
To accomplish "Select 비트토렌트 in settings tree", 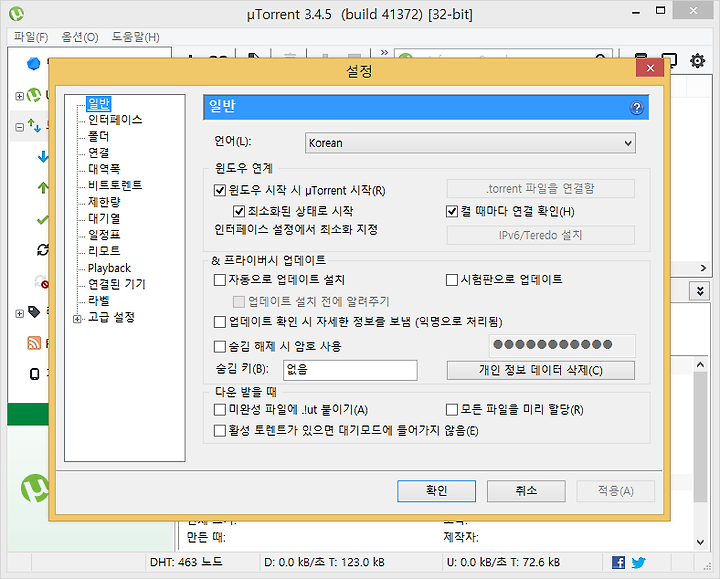I will tap(115, 186).
